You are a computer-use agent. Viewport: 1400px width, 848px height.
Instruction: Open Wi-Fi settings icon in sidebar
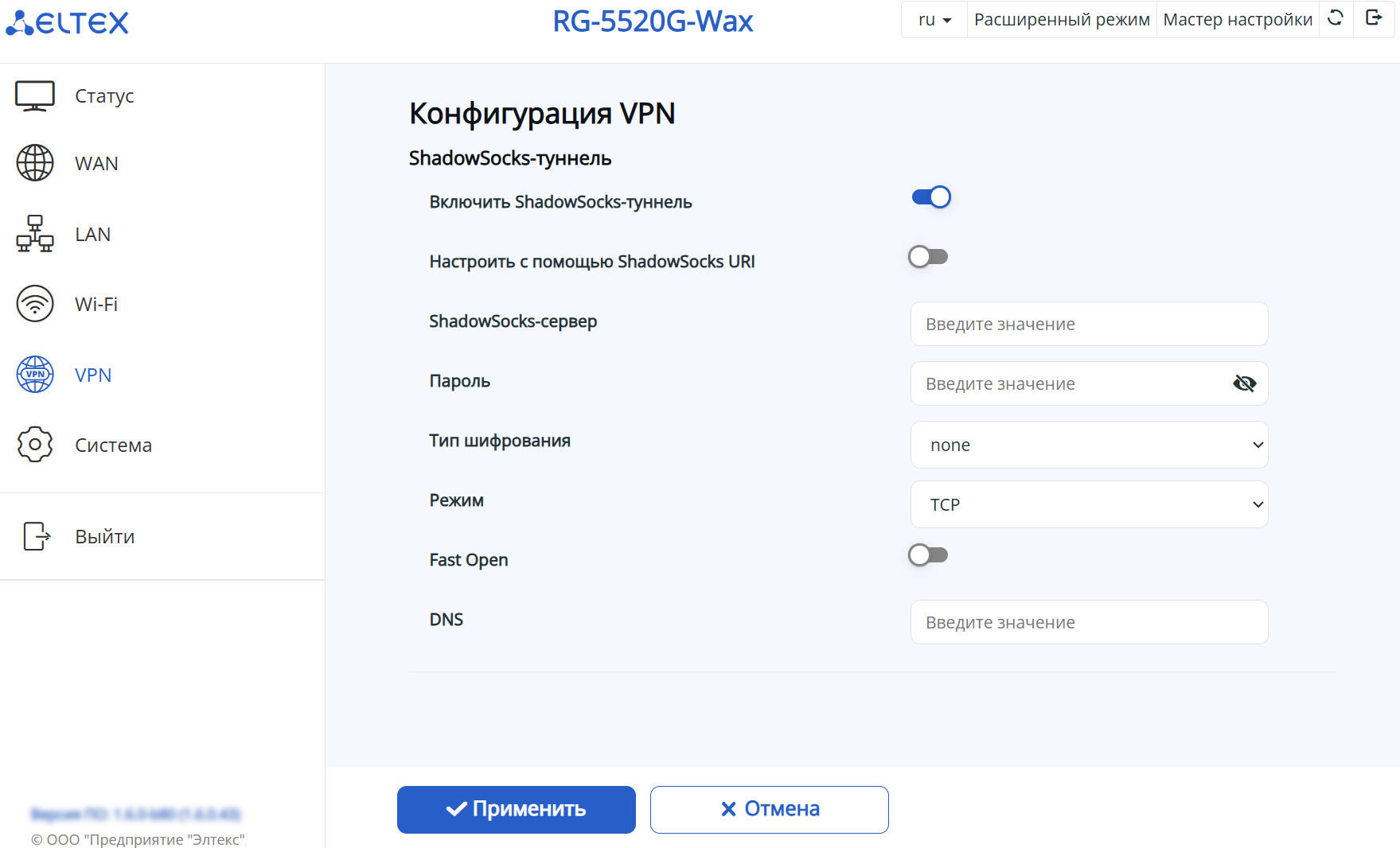point(35,304)
